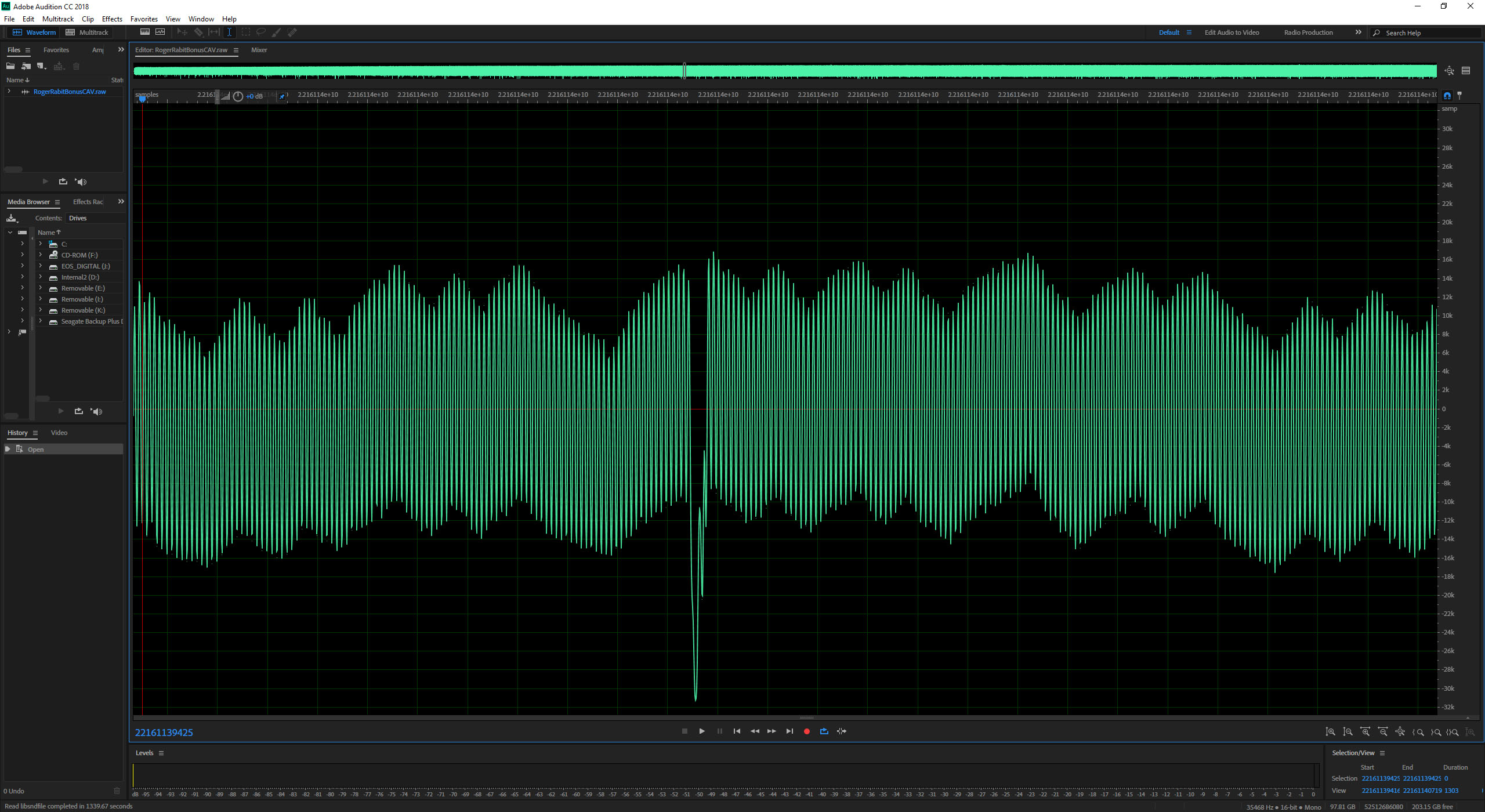Select Radio Production workspace

(x=1308, y=32)
